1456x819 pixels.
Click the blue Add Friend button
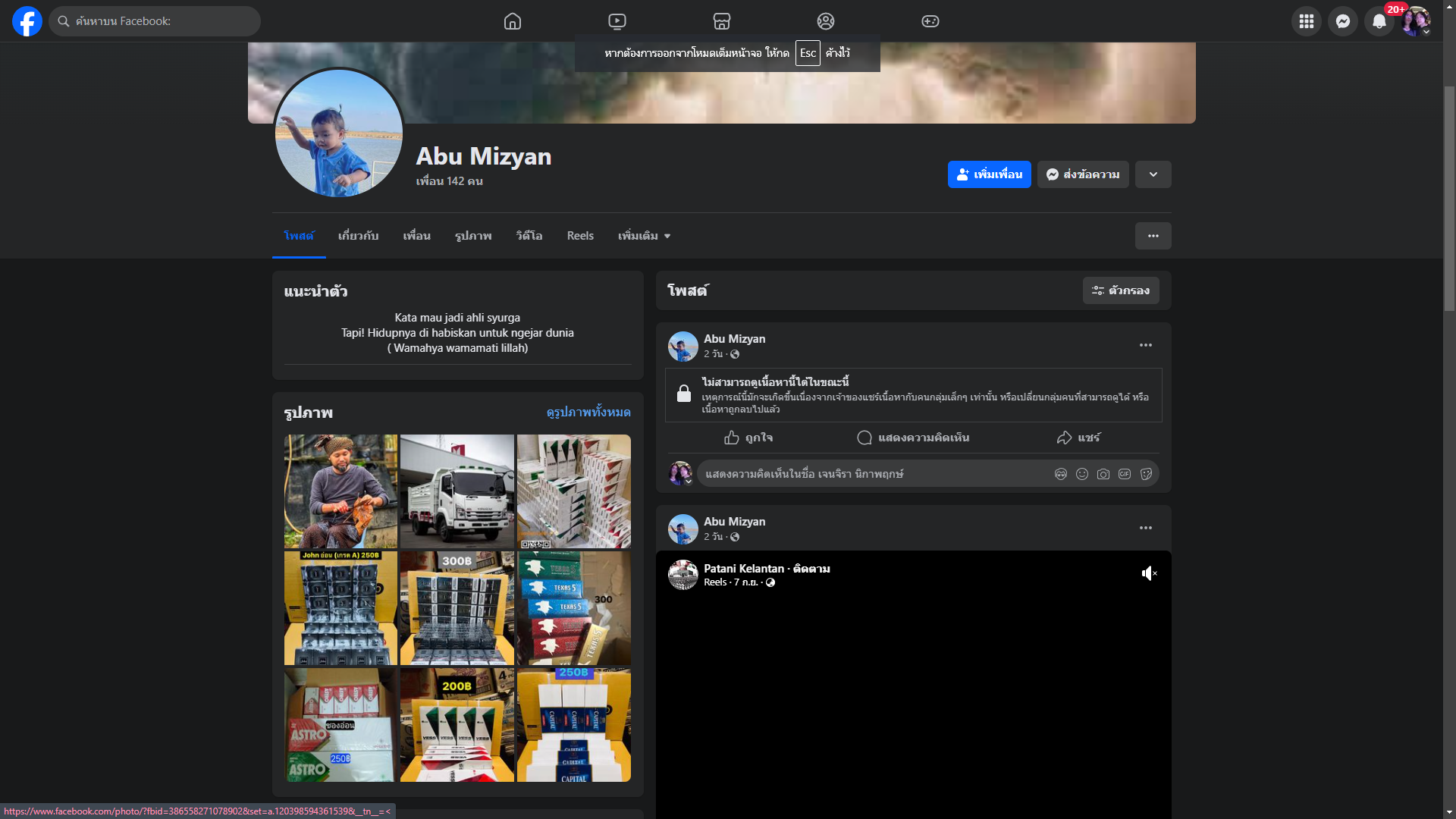(x=989, y=174)
